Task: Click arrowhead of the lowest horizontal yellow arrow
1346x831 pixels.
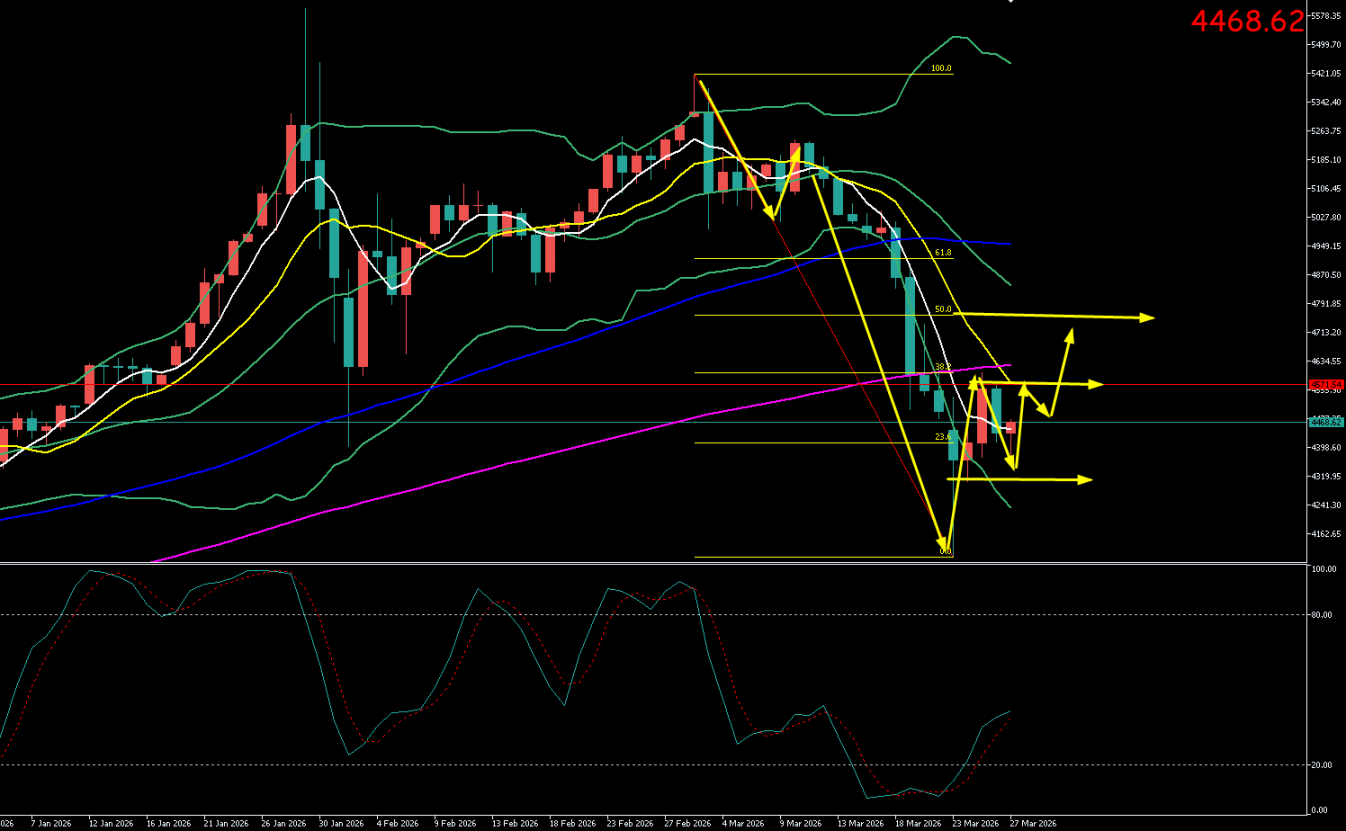Action: (1087, 480)
